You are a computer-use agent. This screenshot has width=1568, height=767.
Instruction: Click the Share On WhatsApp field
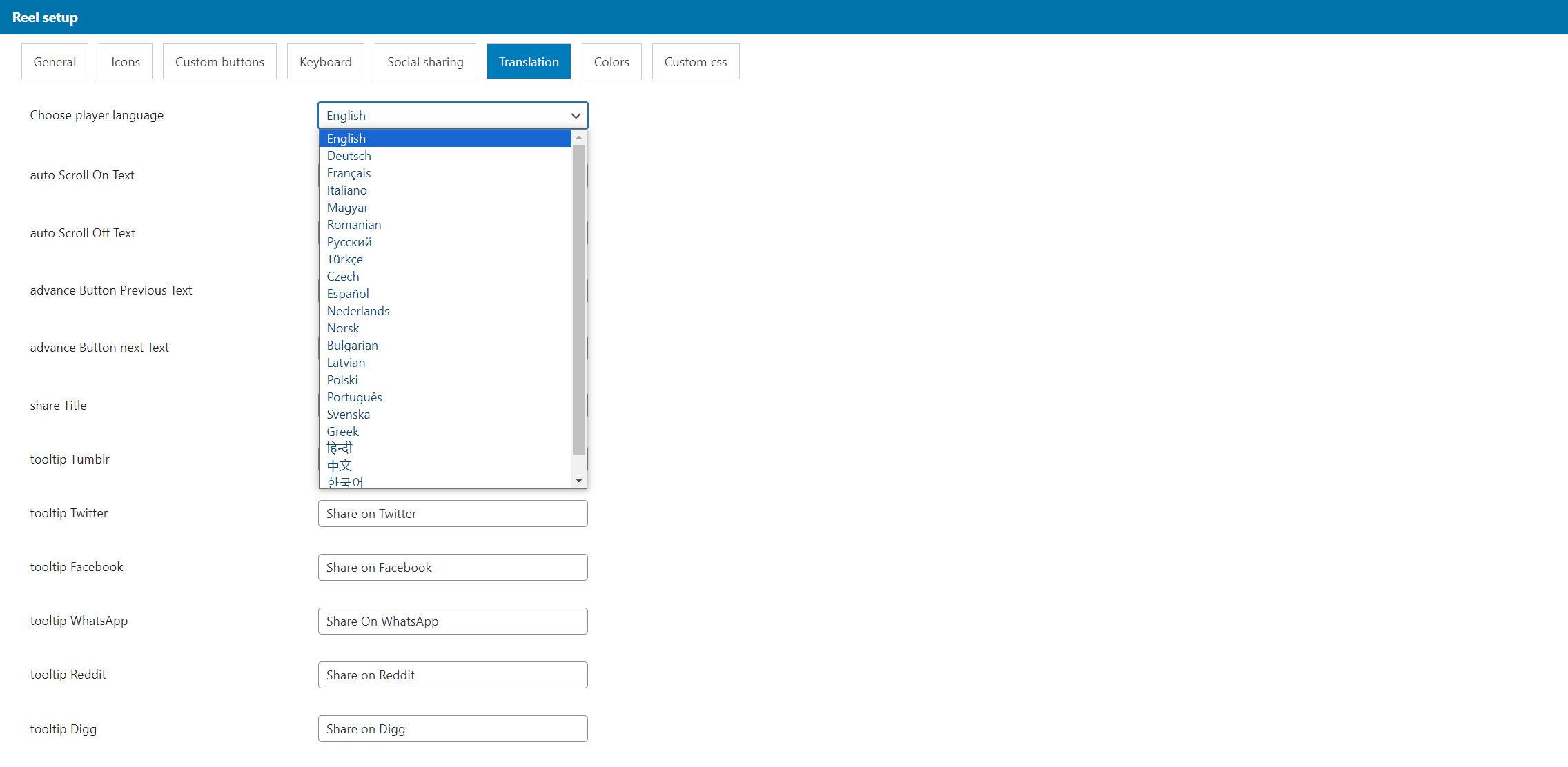(x=453, y=621)
